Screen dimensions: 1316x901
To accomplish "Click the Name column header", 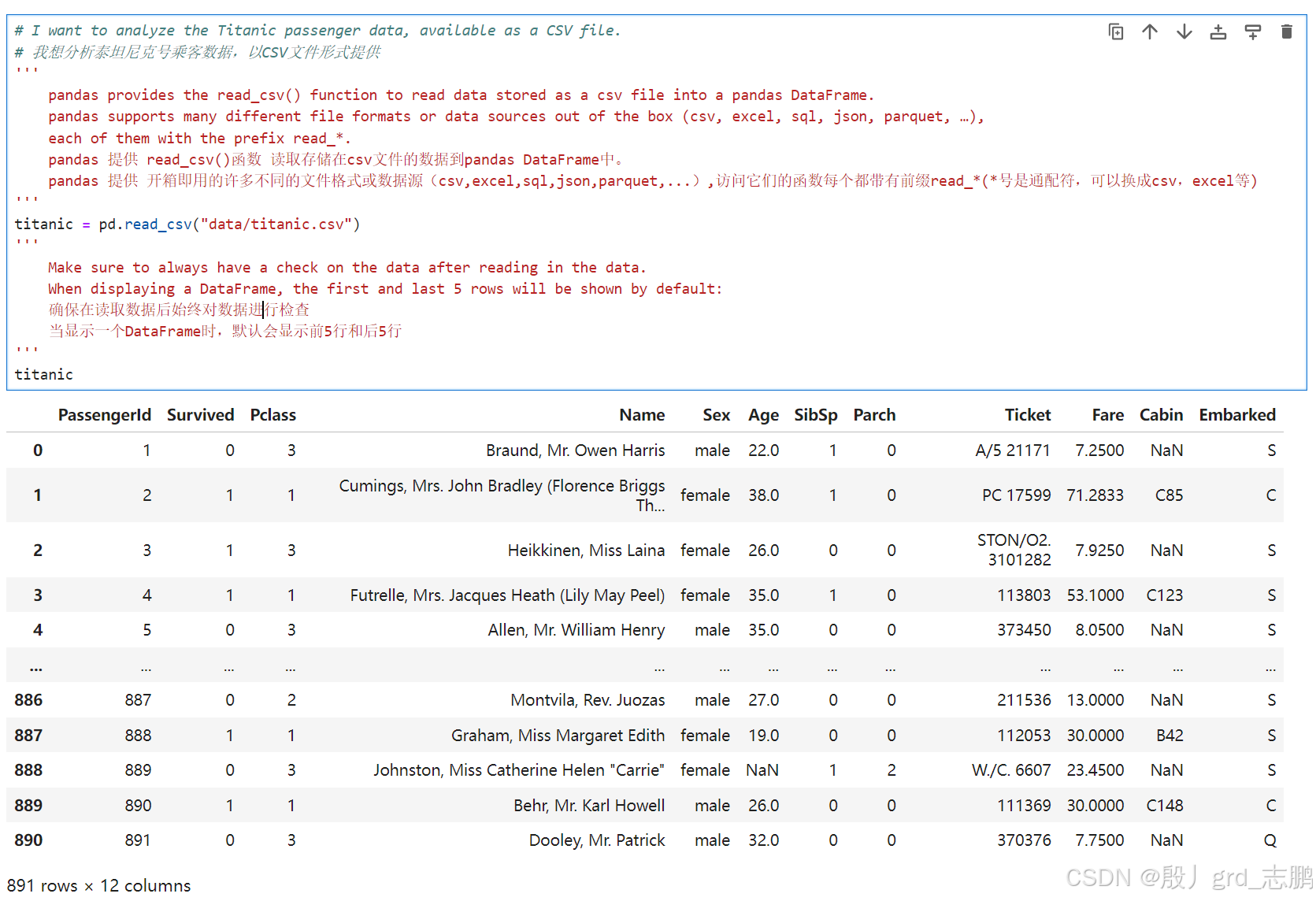I will click(642, 415).
